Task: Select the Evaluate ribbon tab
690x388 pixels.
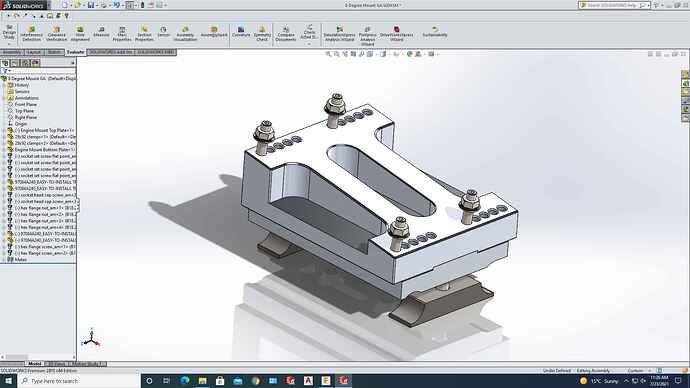Action: (75, 52)
